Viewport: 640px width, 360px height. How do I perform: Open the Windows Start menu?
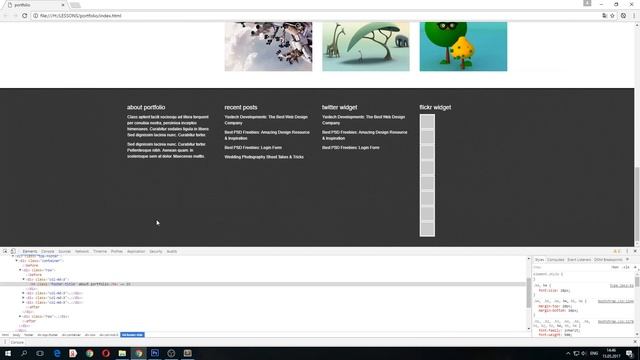click(8, 353)
